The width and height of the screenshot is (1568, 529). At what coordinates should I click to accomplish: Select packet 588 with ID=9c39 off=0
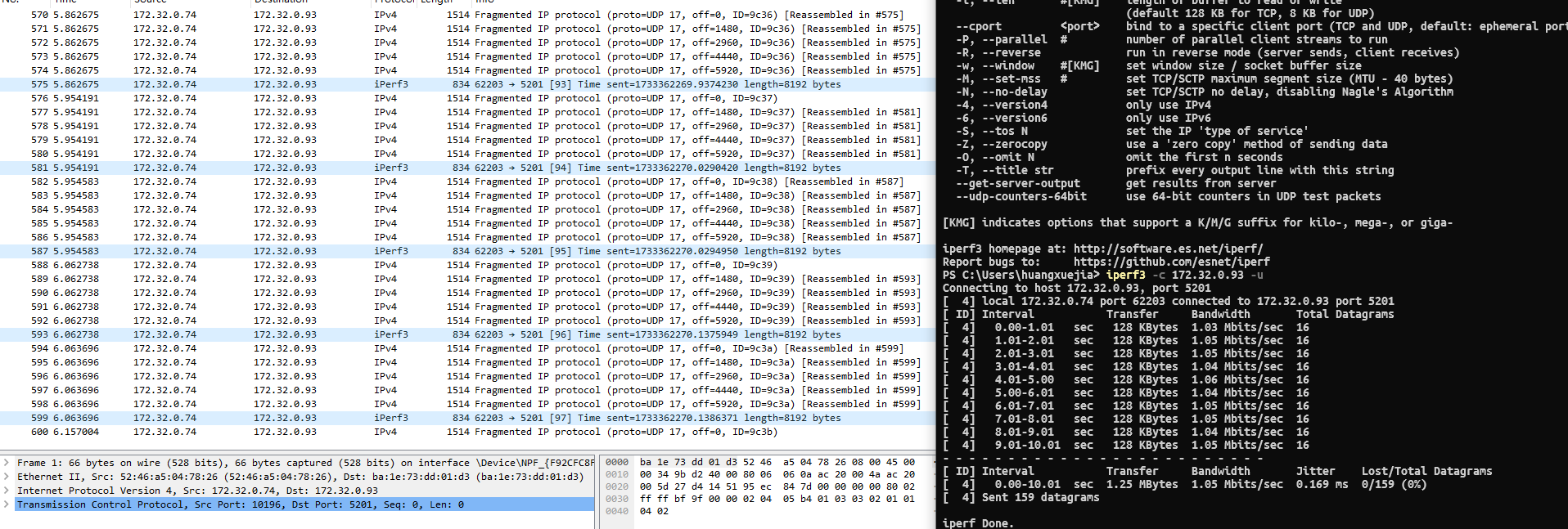point(467,265)
